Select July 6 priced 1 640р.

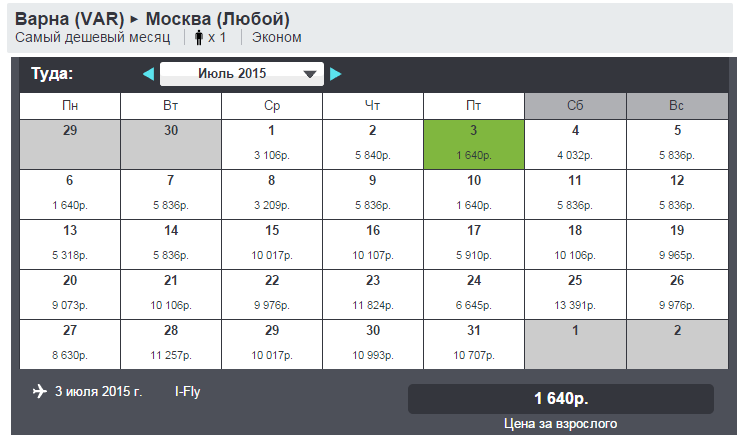pyautogui.click(x=70, y=195)
